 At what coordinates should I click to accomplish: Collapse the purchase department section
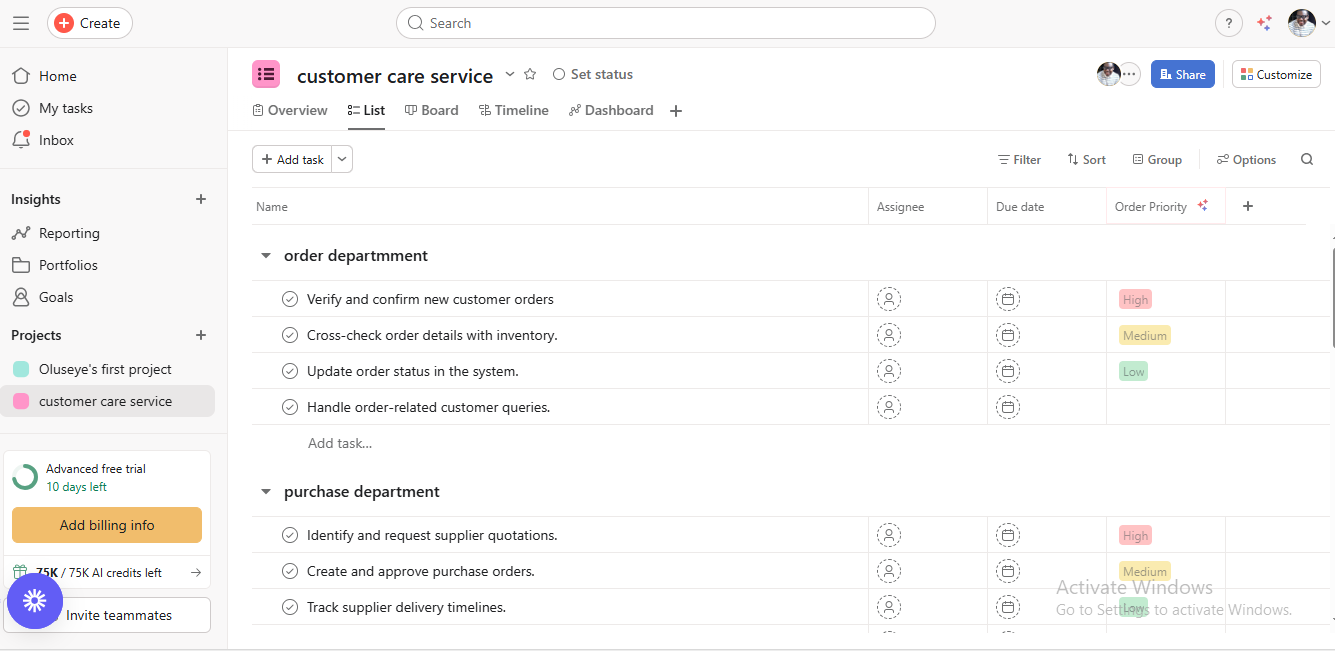coord(266,492)
